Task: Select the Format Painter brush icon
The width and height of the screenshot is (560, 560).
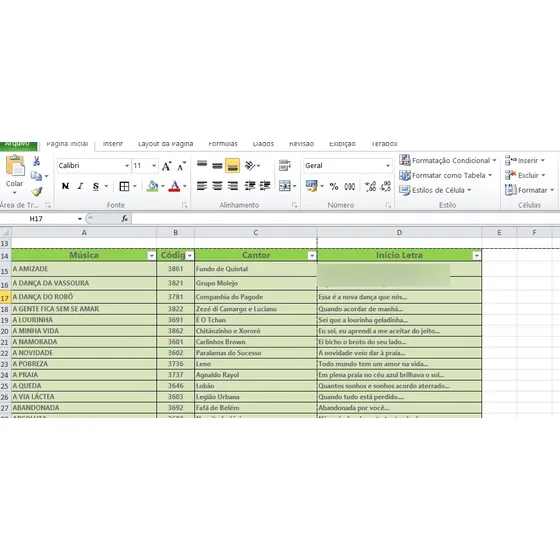Action: tap(37, 192)
